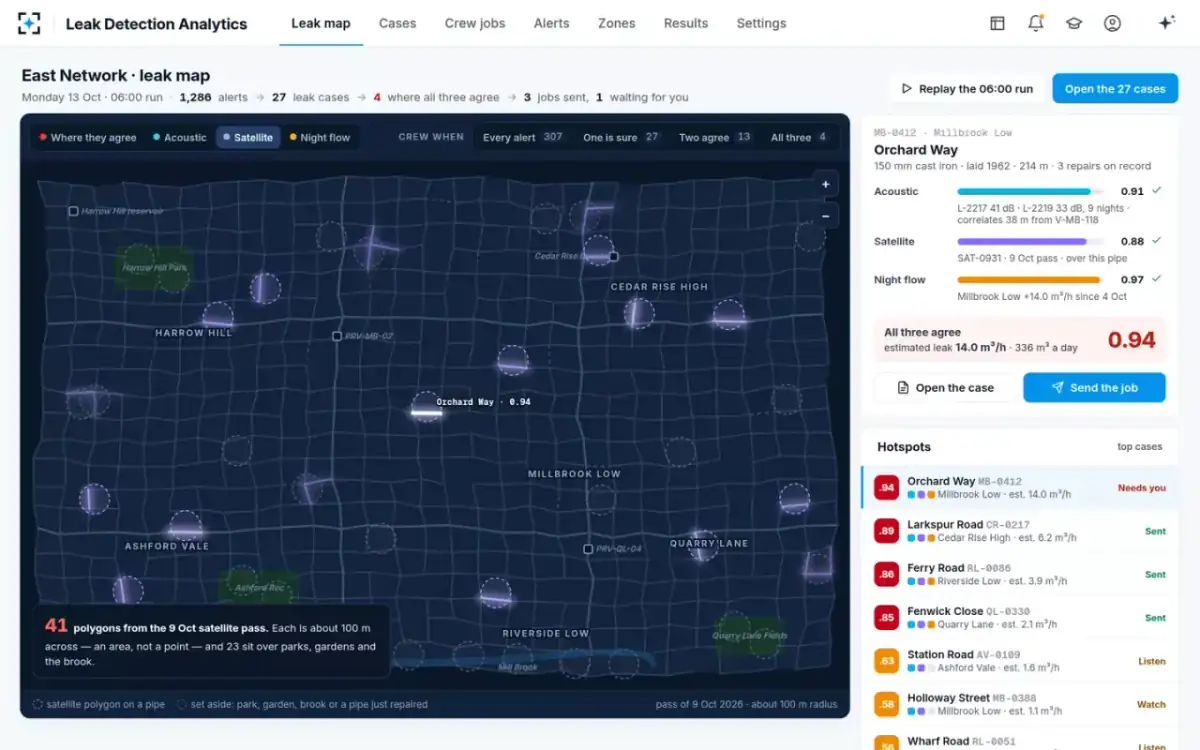Select the Orchard Way MB-0412 hotspot row
The image size is (1200, 750).
pos(1020,488)
